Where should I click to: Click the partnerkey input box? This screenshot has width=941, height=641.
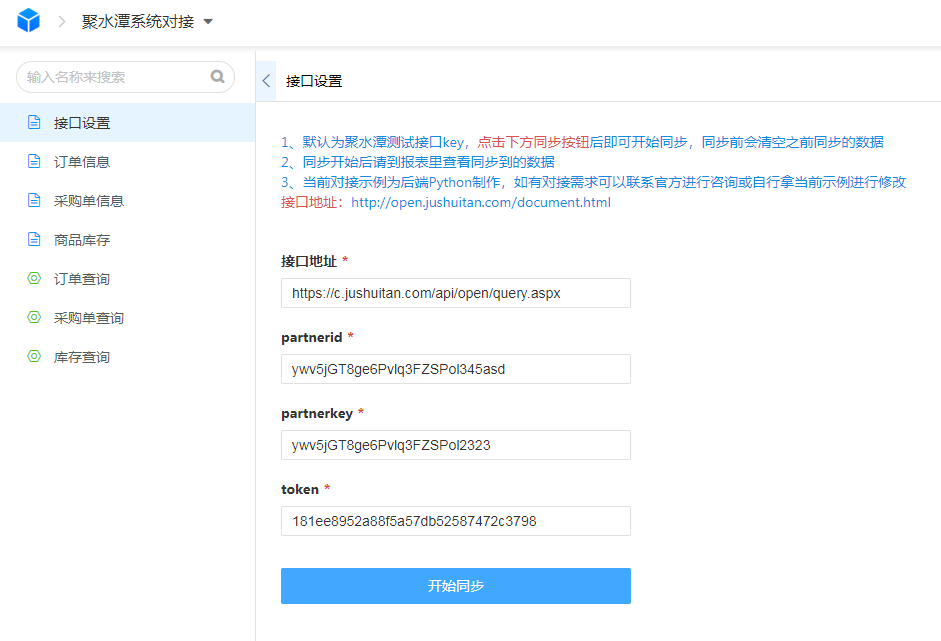coord(455,445)
